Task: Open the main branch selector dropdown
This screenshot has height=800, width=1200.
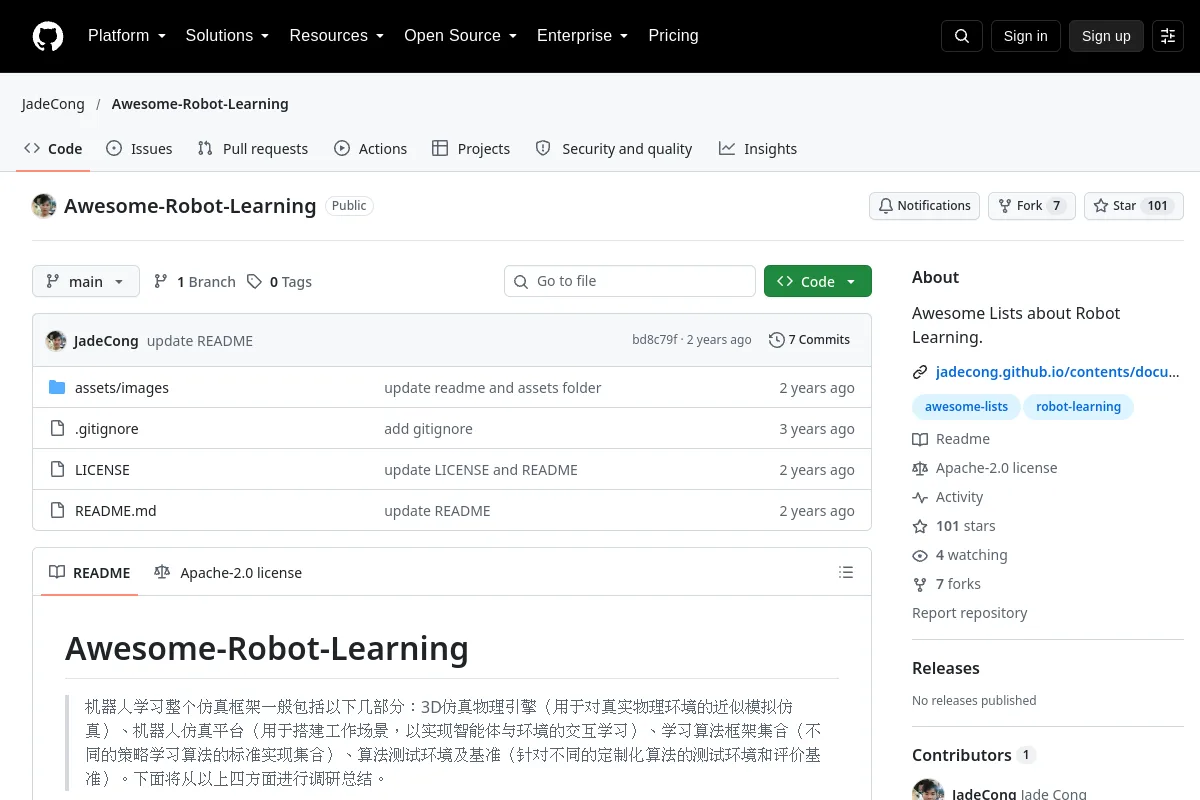Action: pos(86,282)
